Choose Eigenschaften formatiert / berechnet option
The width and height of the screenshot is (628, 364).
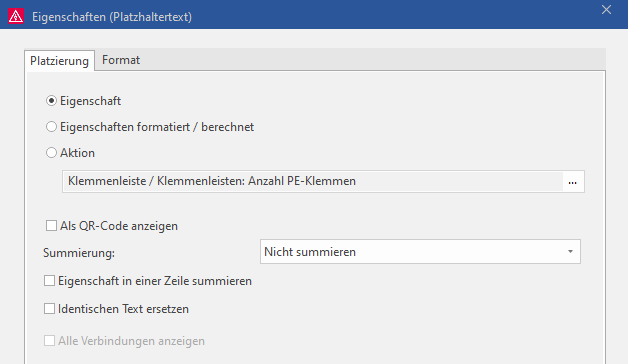[x=51, y=127]
